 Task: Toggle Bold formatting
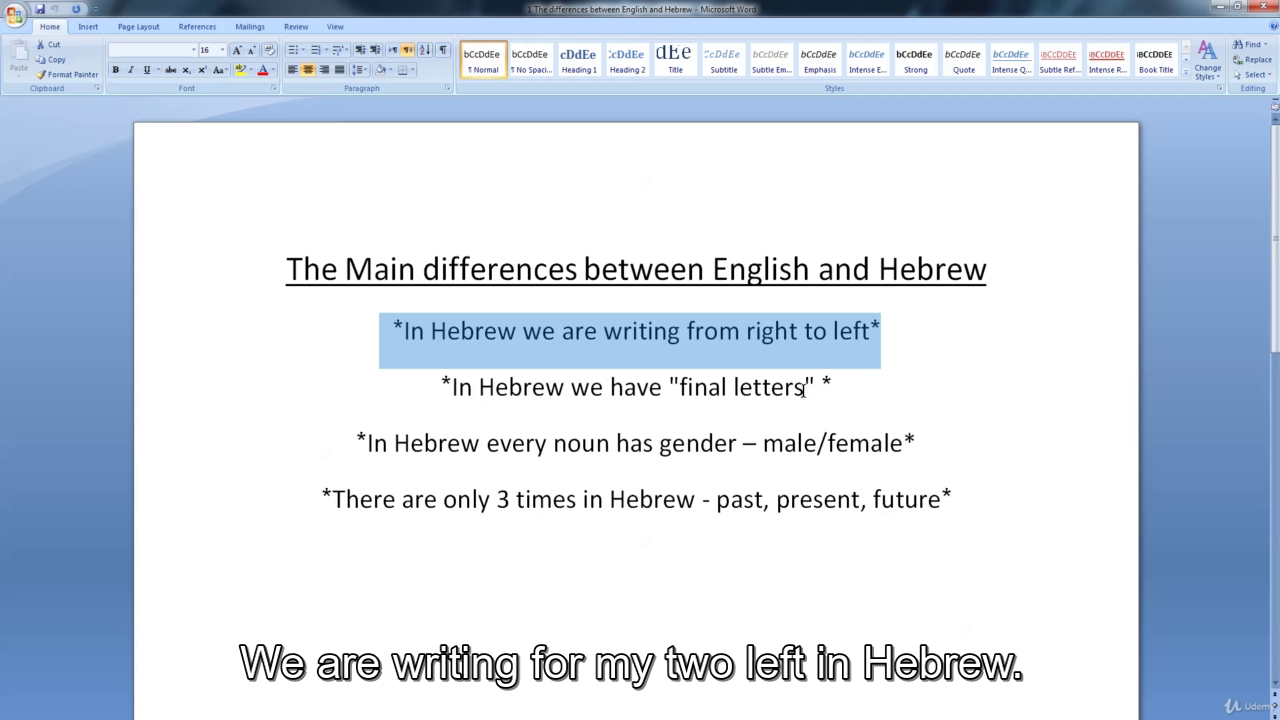point(115,70)
